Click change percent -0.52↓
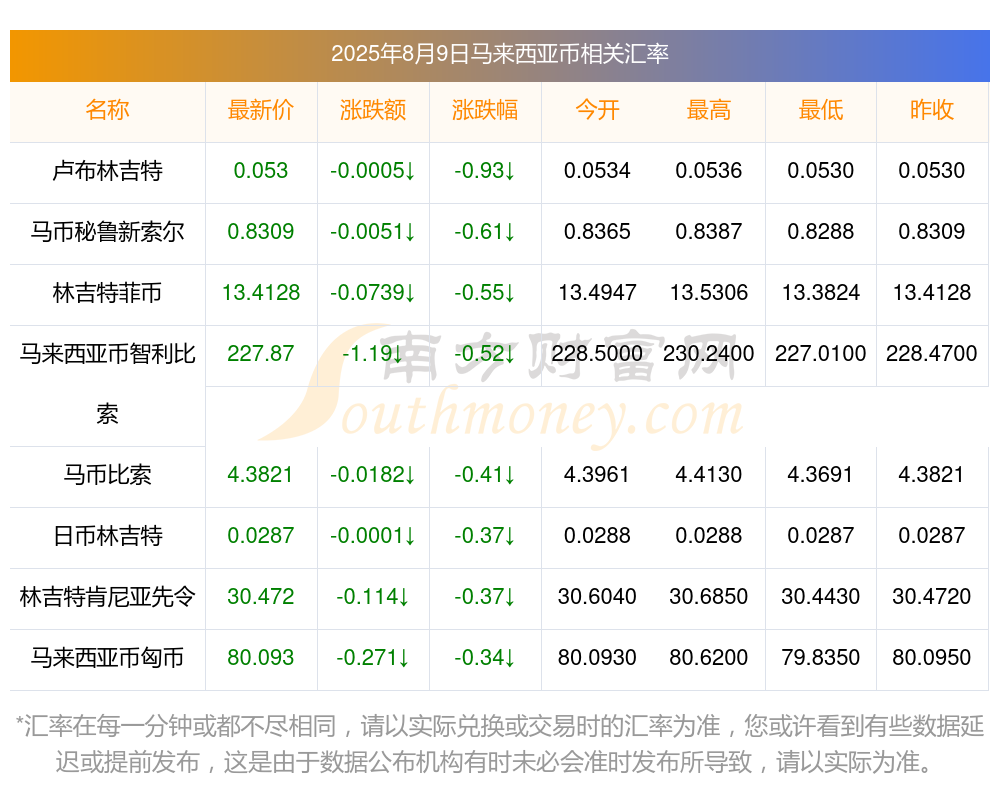Image resolution: width=1000 pixels, height=793 pixels. pos(485,353)
